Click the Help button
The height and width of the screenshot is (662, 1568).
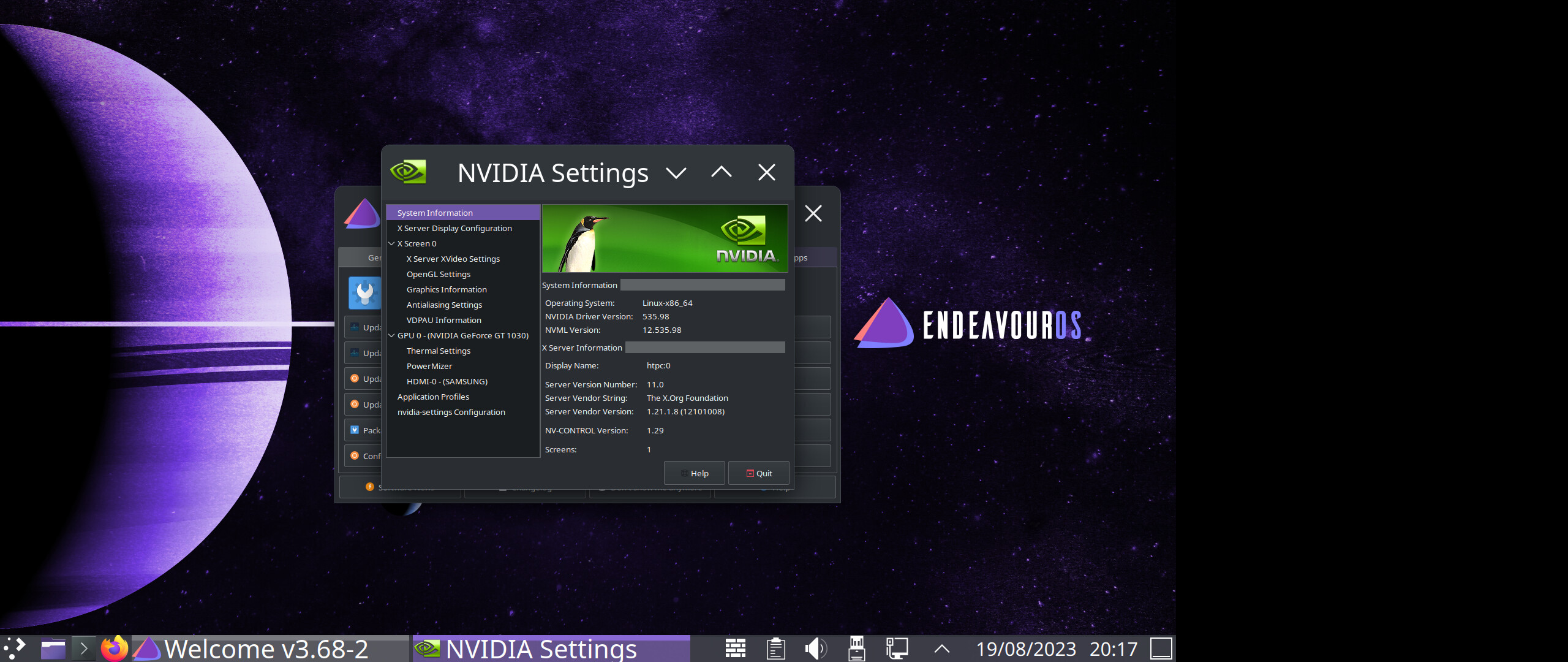695,473
